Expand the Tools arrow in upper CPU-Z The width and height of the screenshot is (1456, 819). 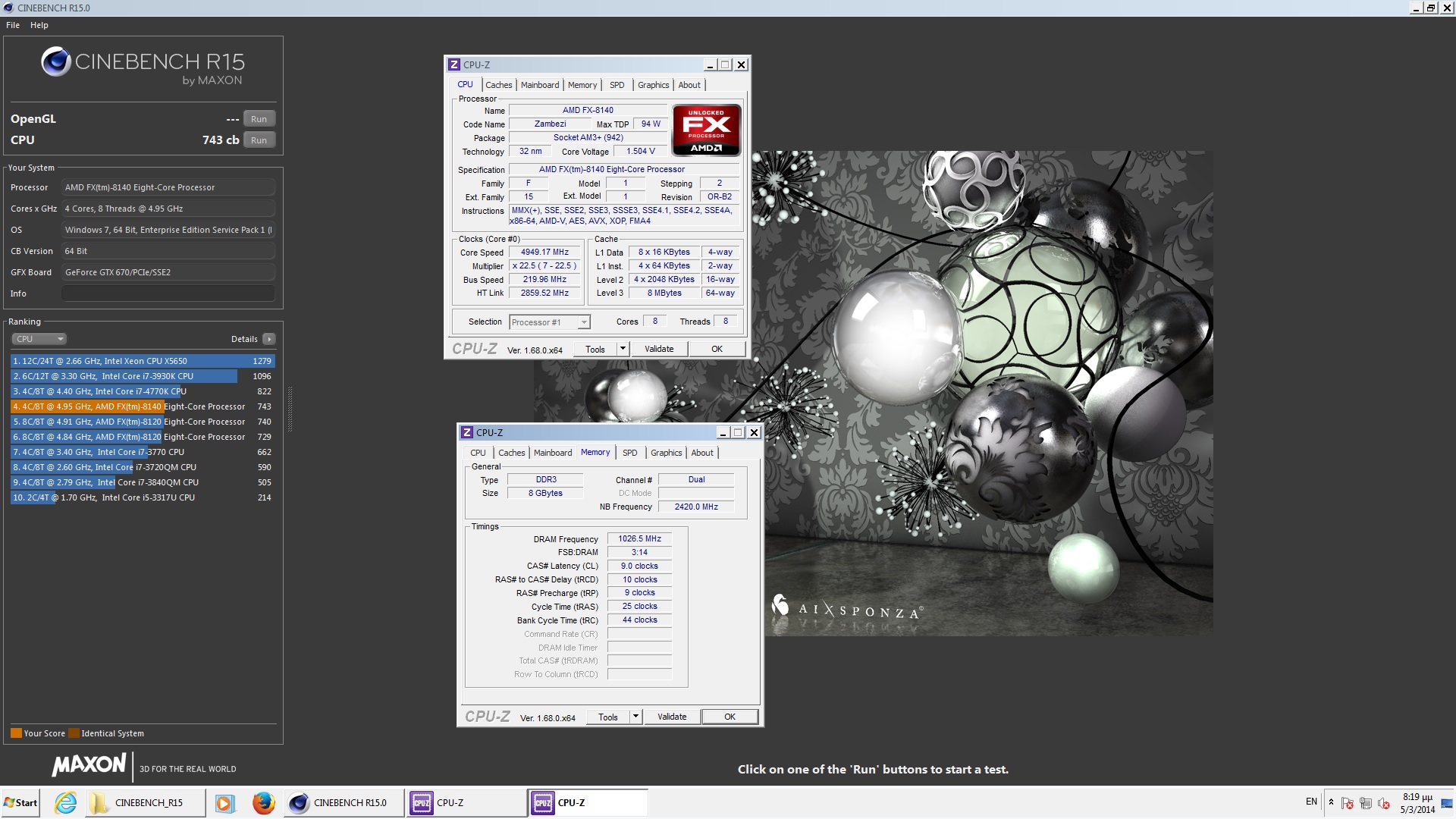(623, 349)
